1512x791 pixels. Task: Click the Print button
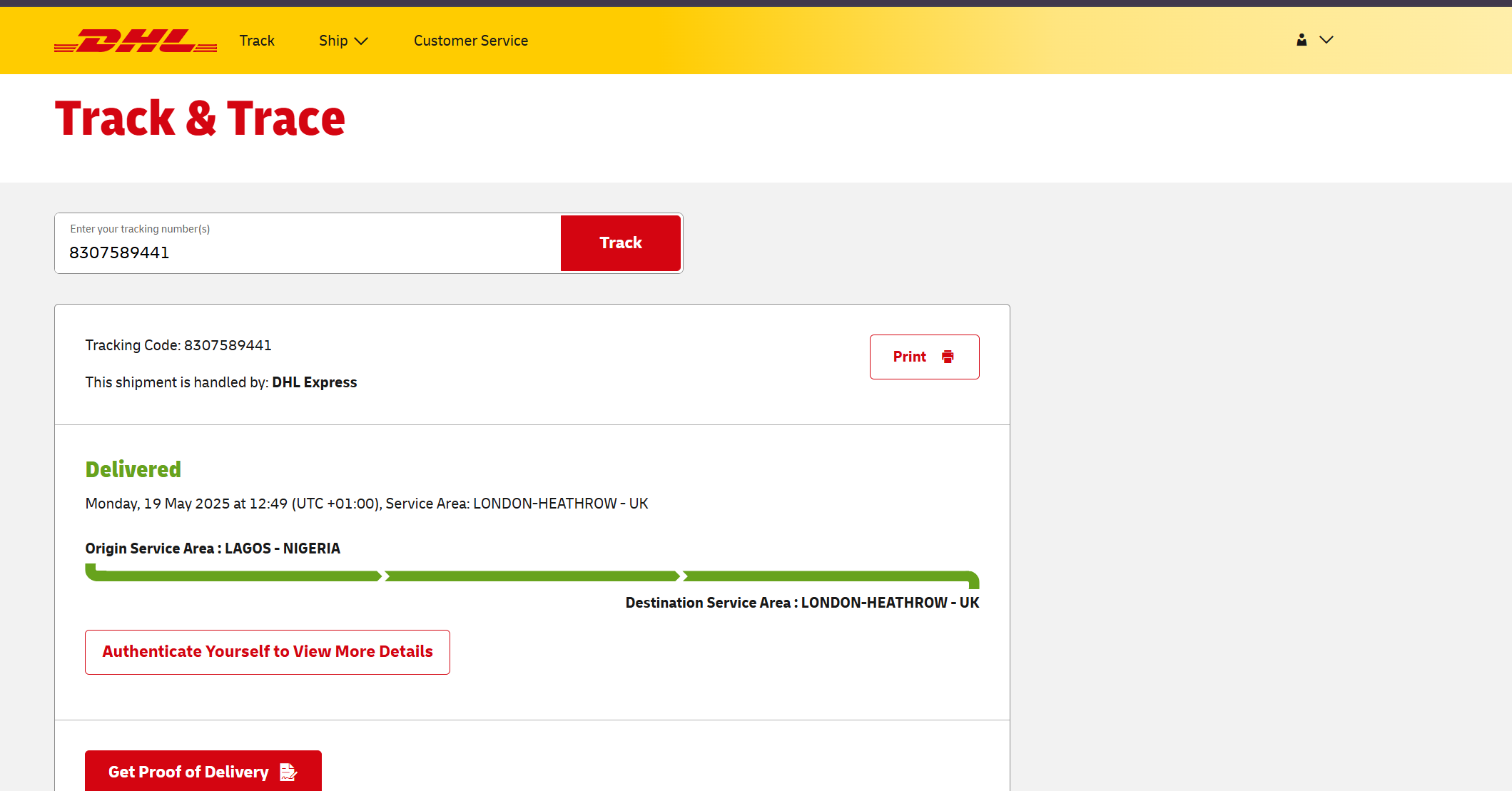tap(924, 357)
